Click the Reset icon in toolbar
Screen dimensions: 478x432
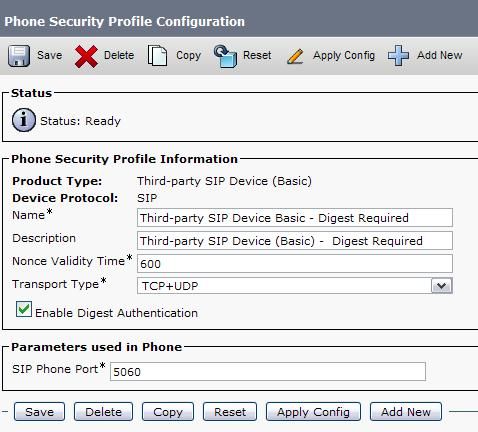225,56
